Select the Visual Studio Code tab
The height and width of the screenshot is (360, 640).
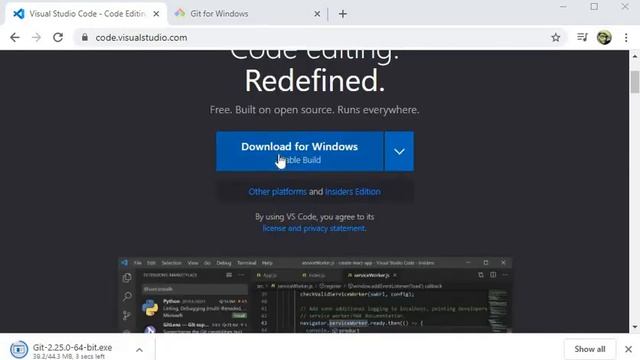(86, 14)
